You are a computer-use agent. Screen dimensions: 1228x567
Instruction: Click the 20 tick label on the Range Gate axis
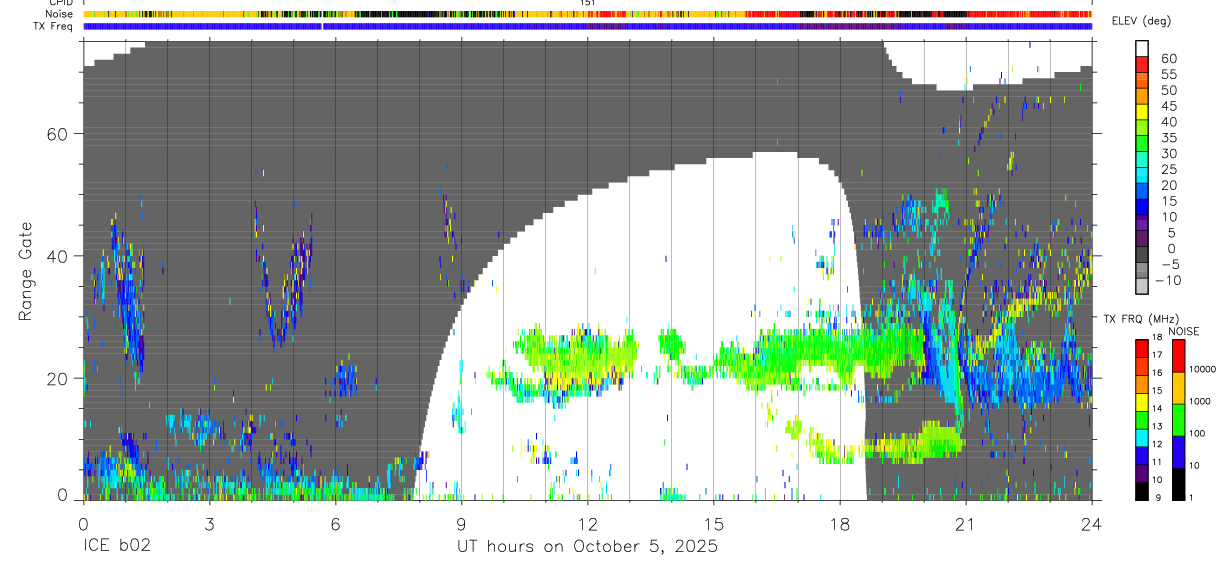pyautogui.click(x=58, y=378)
